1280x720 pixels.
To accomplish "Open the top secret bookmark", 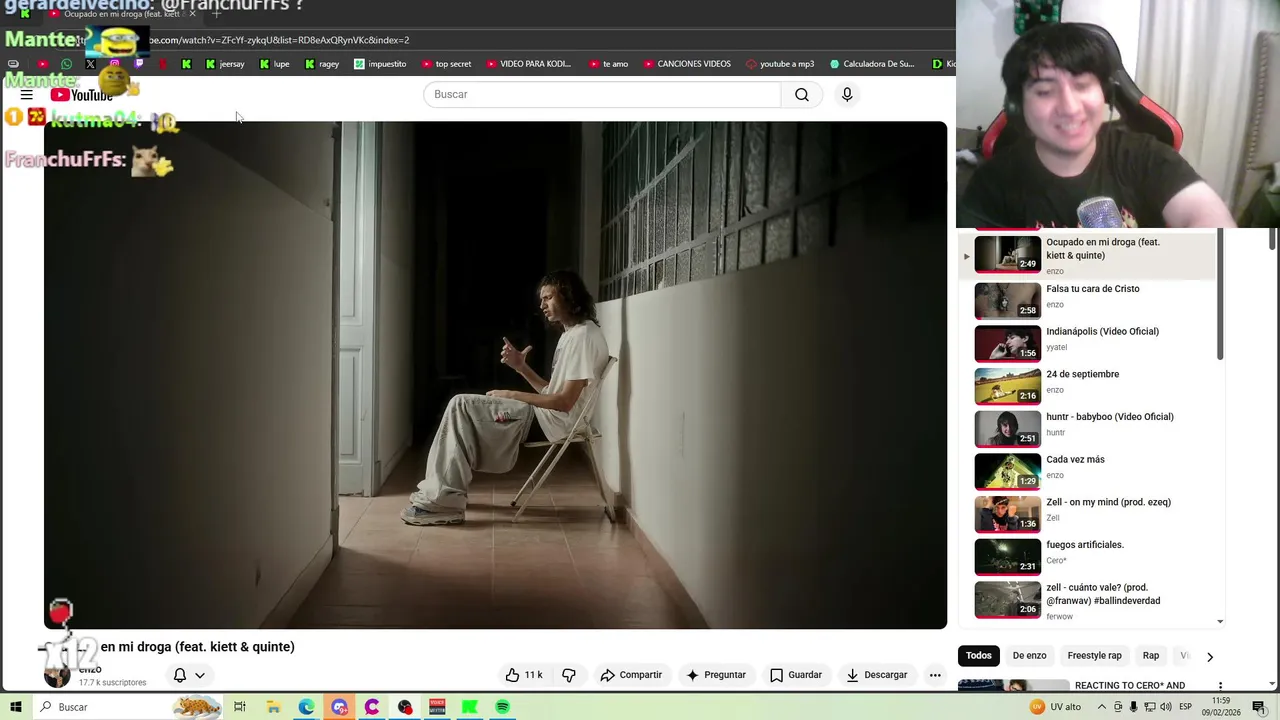I will (446, 64).
